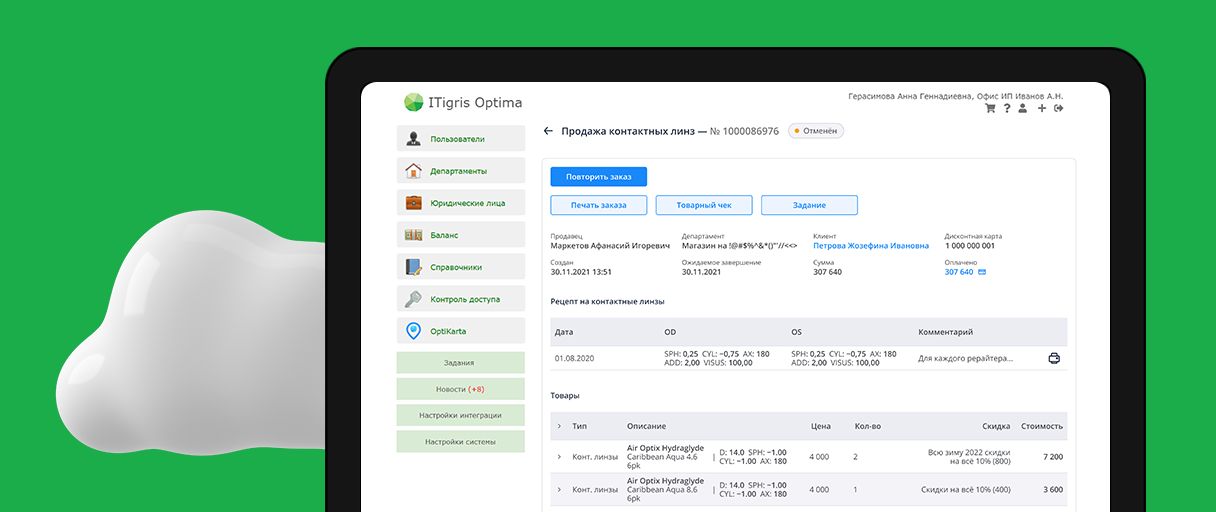Open Справочники menu item
The height and width of the screenshot is (512, 1216).
click(x=461, y=267)
